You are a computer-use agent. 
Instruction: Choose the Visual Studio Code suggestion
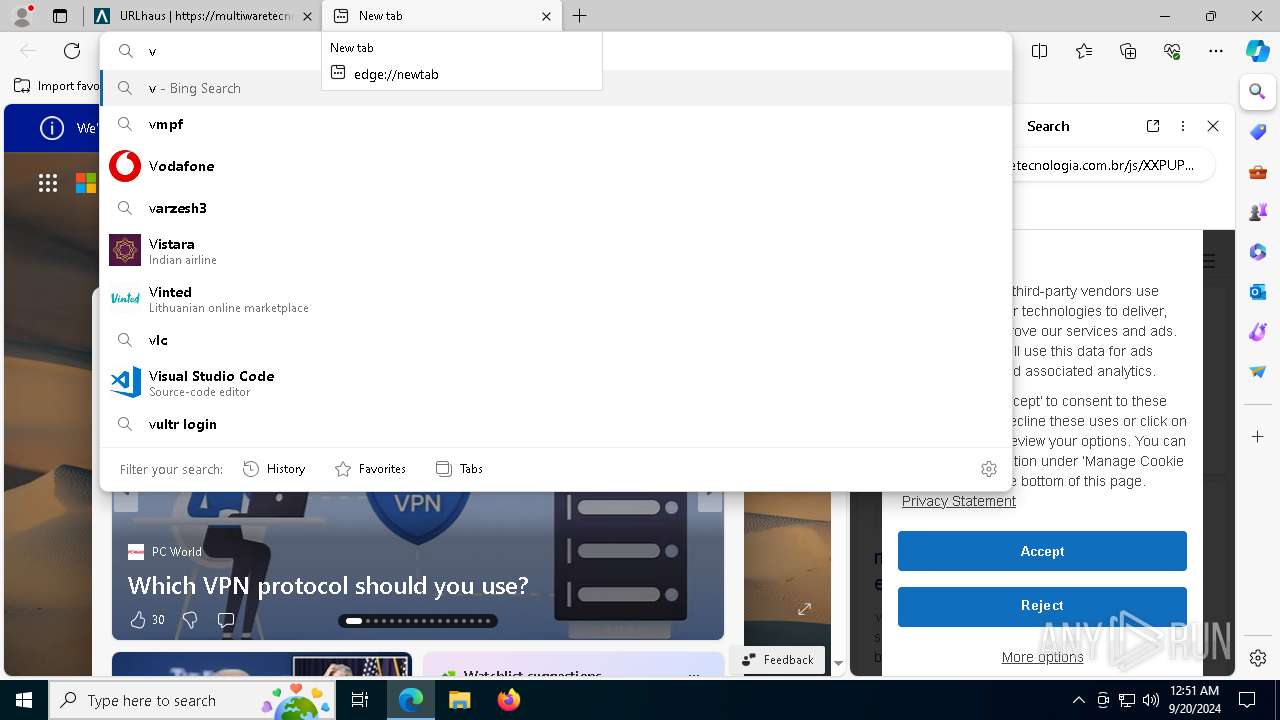click(556, 382)
